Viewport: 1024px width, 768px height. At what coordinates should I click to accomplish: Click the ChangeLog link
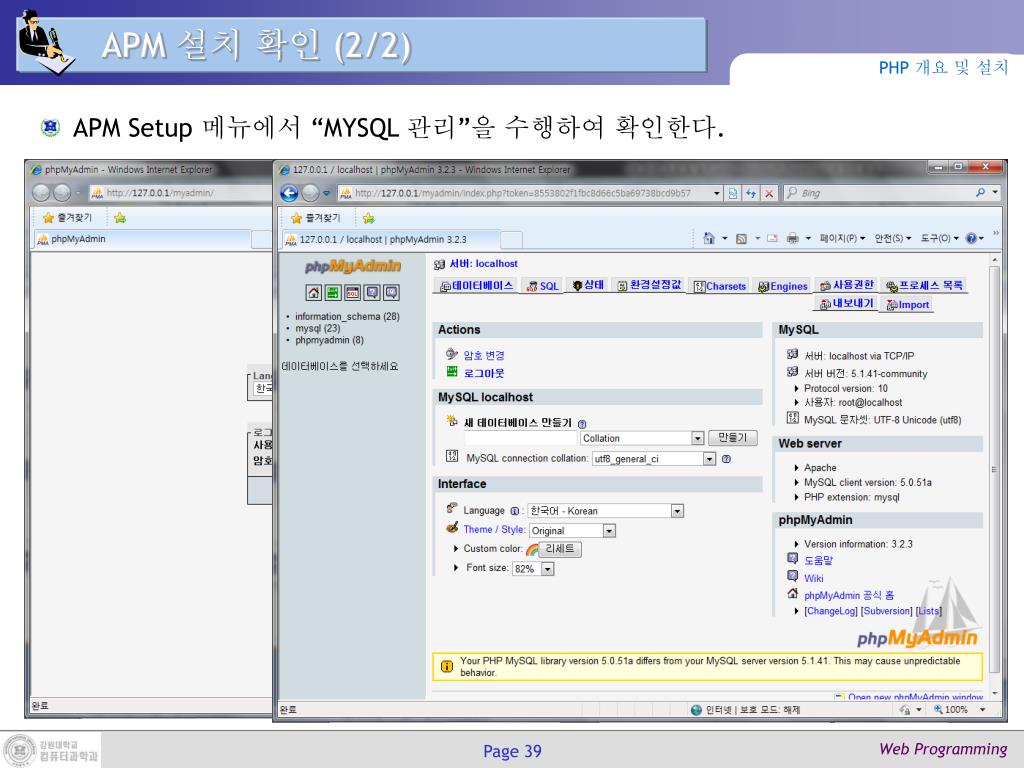[x=831, y=611]
